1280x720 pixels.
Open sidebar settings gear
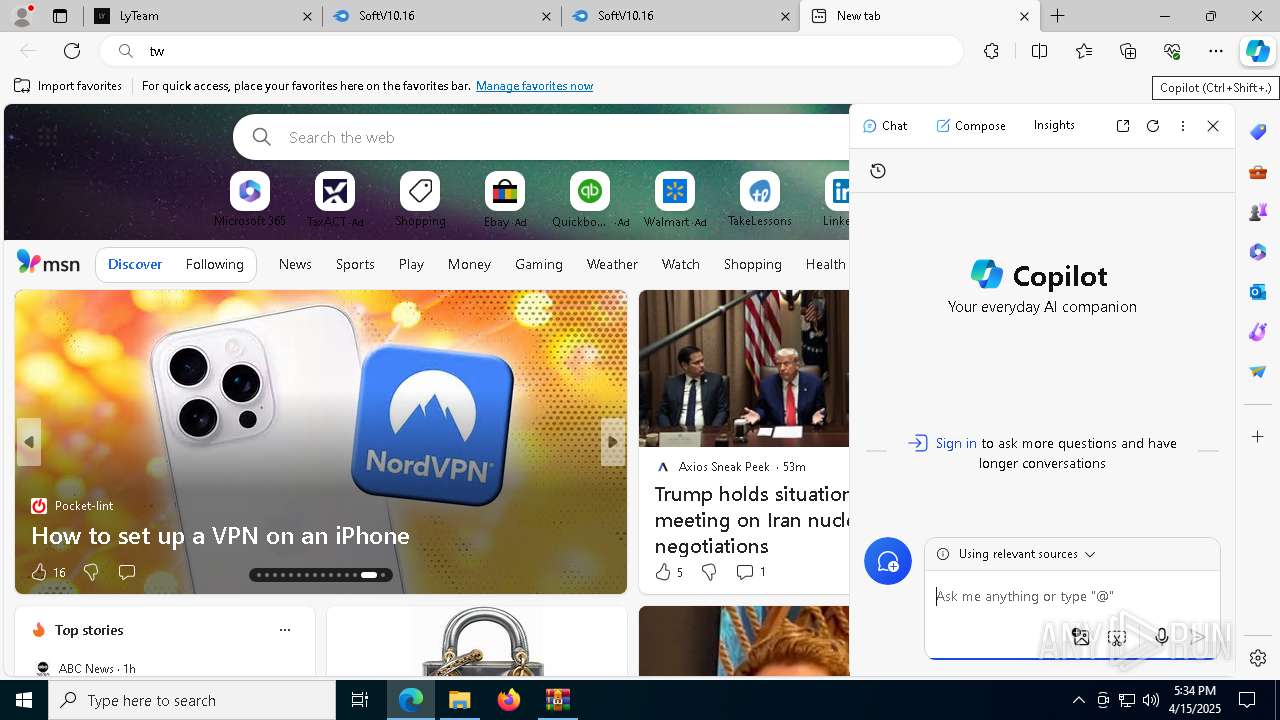point(1258,658)
